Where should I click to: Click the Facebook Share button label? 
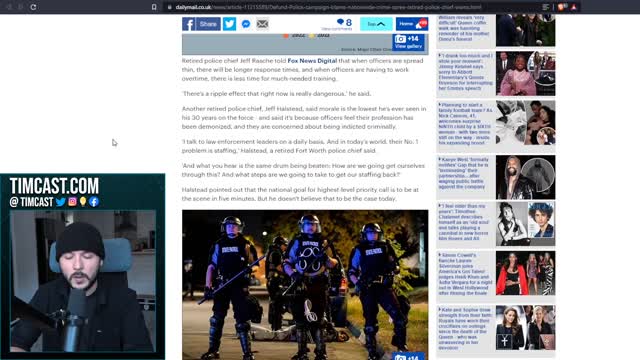(208, 24)
